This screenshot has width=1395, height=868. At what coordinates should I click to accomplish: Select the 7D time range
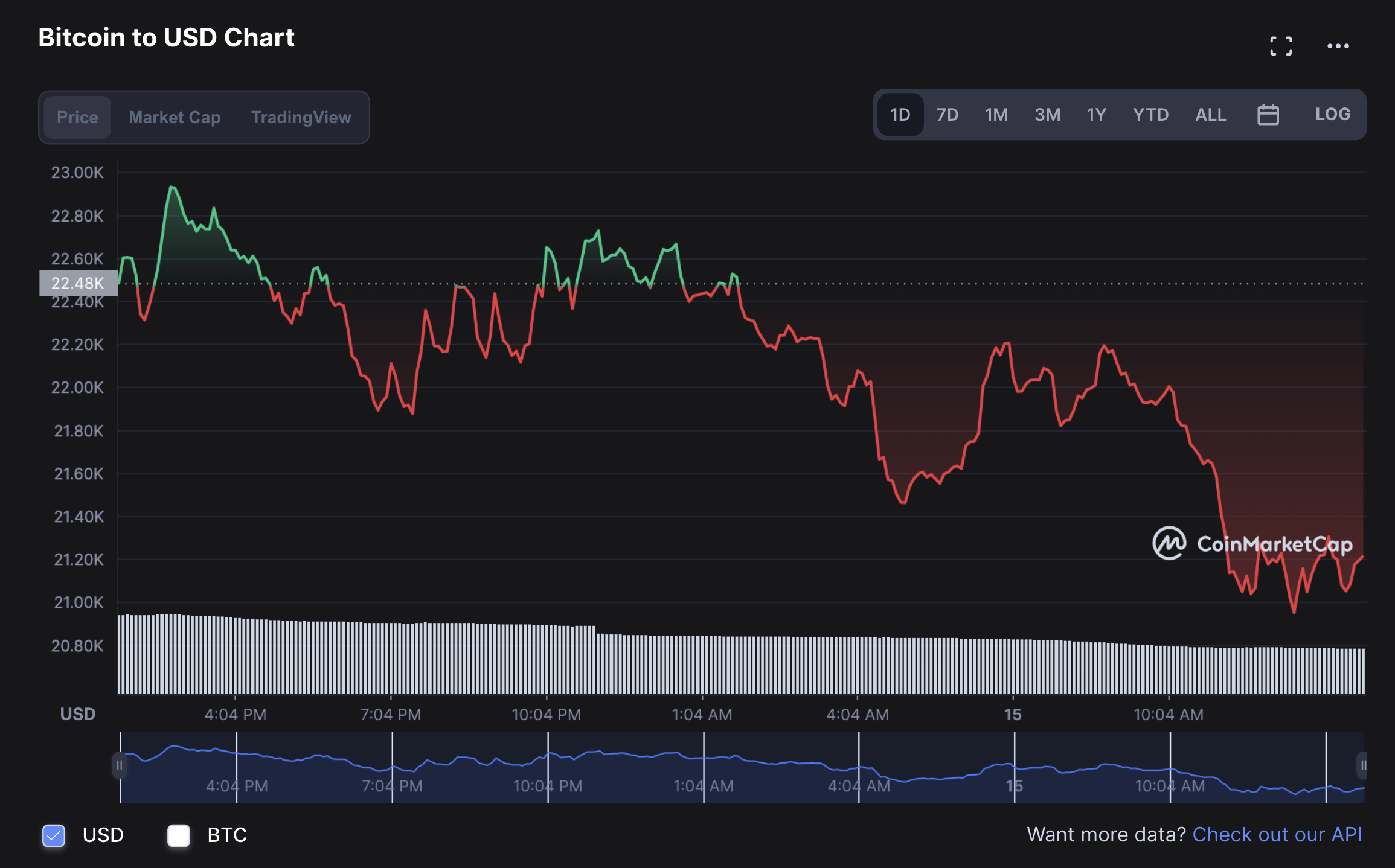(947, 115)
